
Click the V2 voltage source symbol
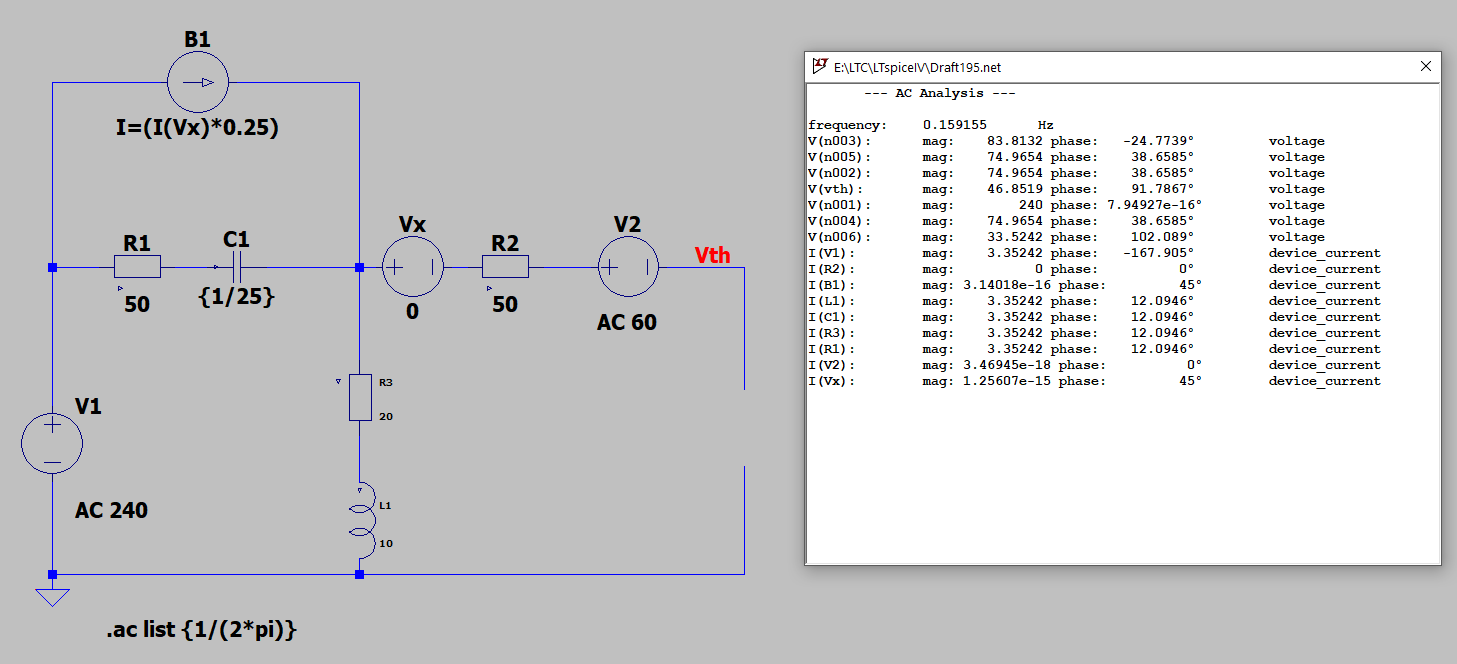click(628, 267)
